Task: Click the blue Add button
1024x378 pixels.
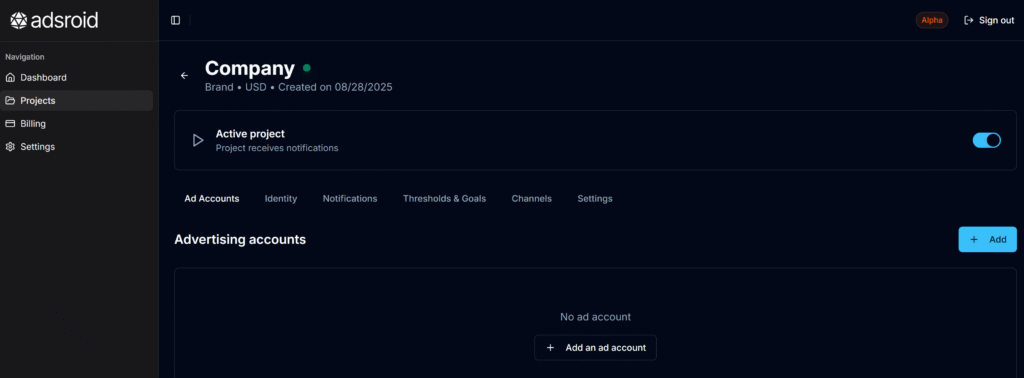Action: pos(987,240)
